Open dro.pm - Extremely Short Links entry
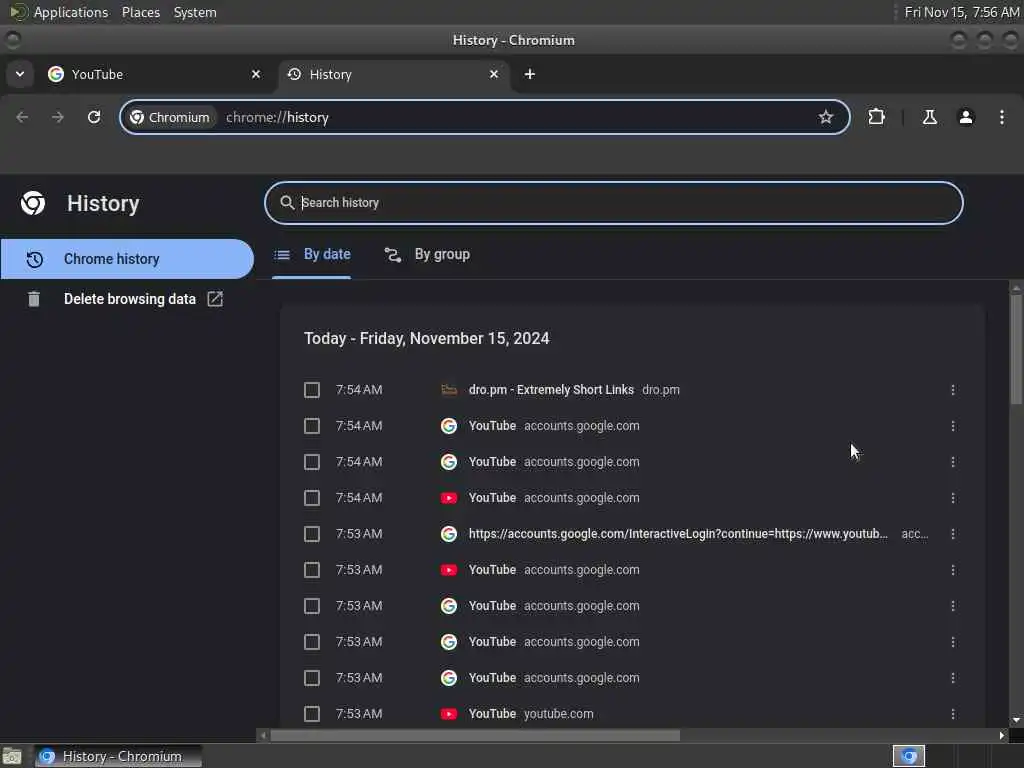 click(x=551, y=390)
